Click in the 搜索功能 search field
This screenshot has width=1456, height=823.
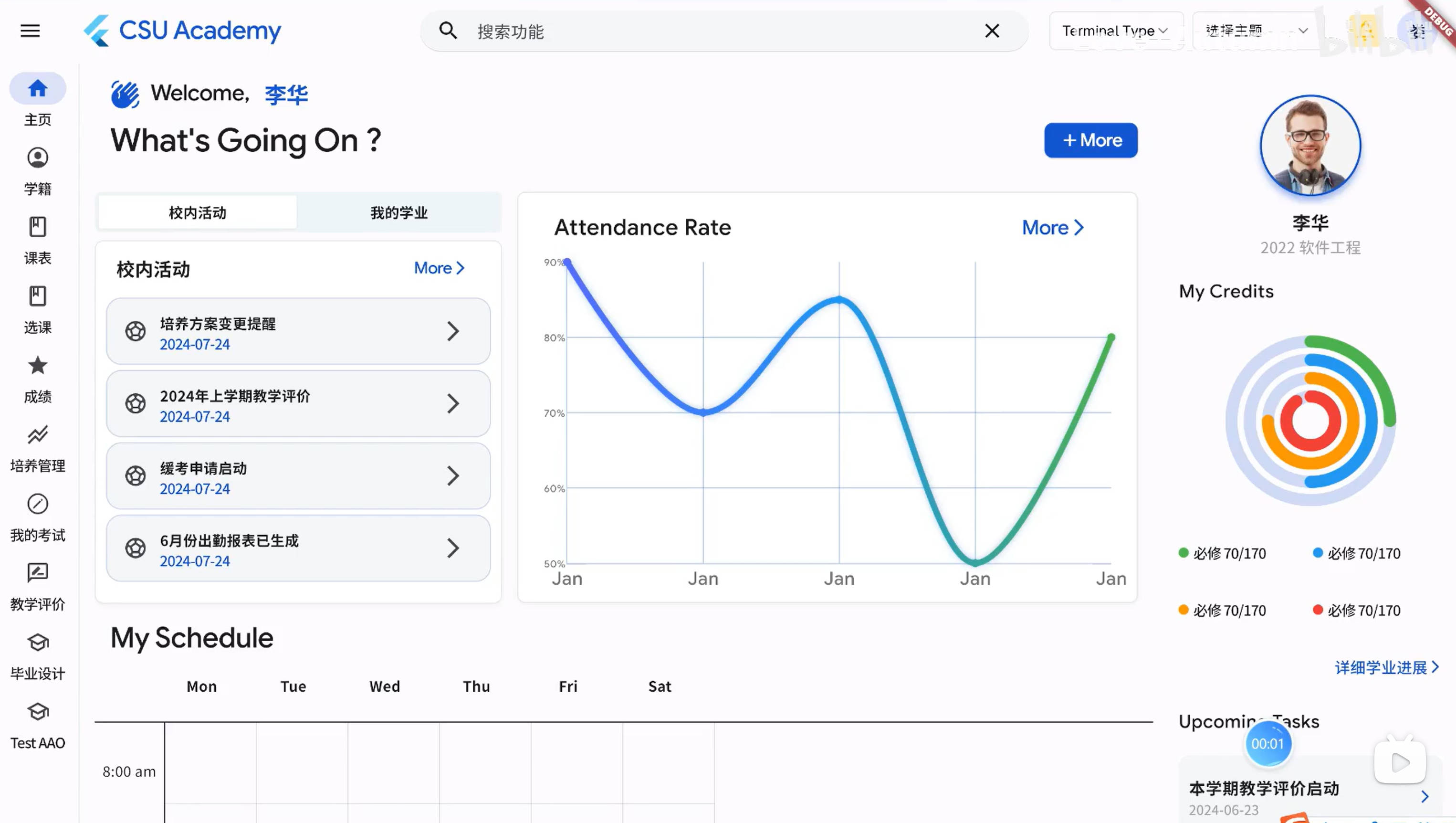(x=723, y=31)
